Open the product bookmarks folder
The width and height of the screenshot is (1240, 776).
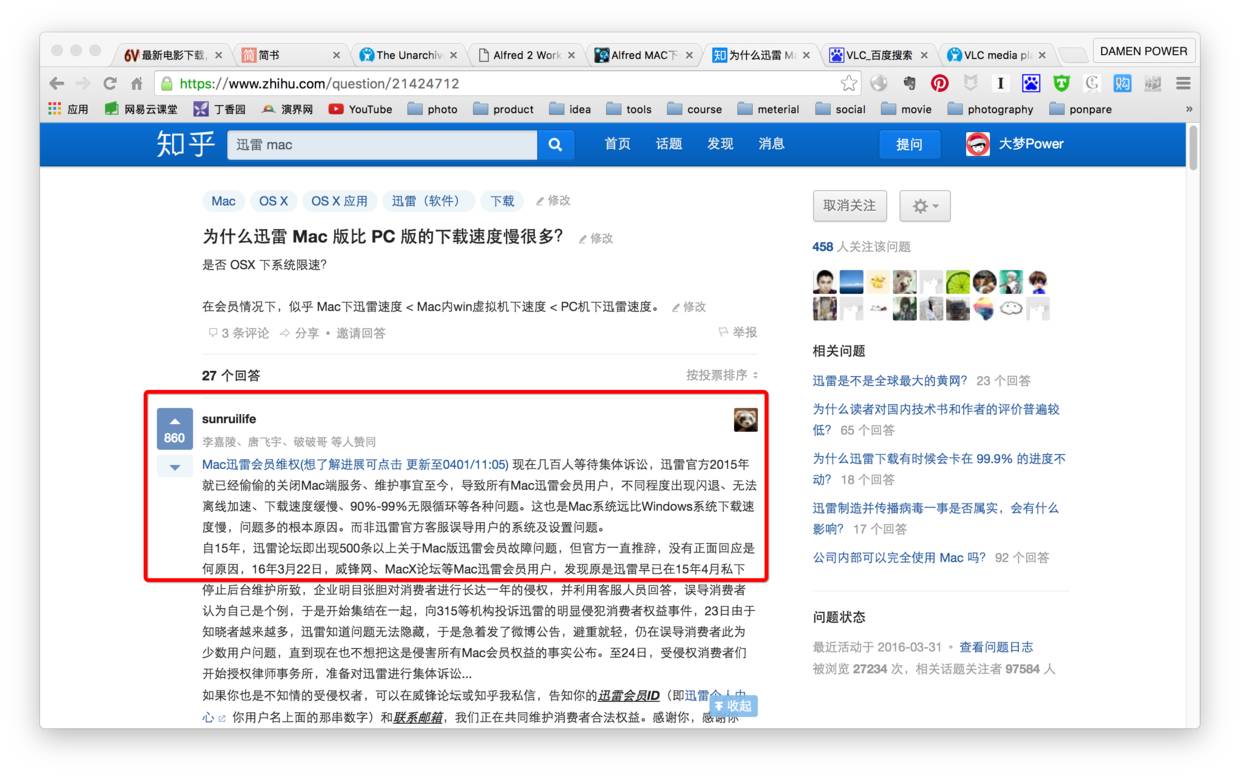[503, 109]
